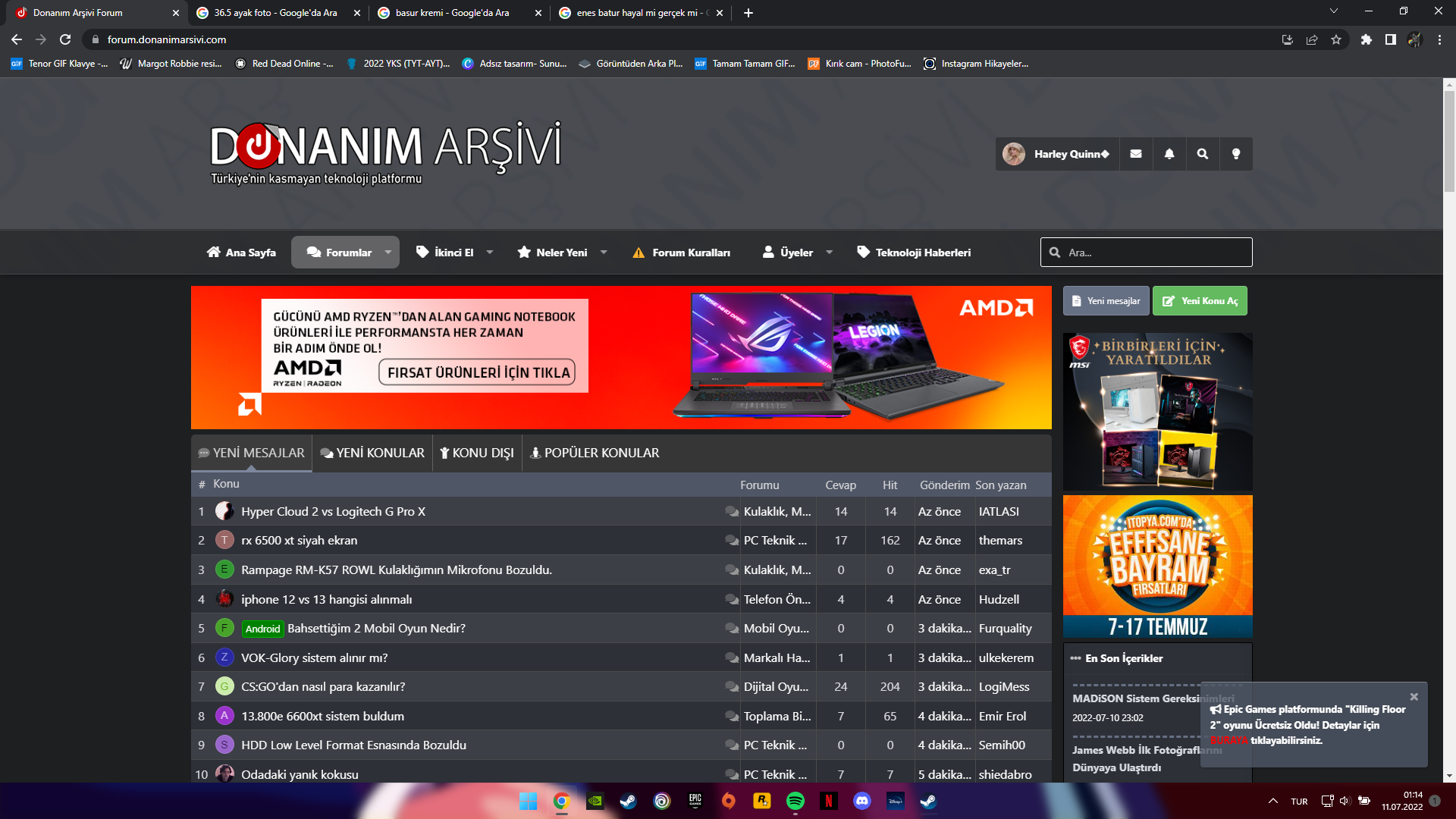Click the Yeni Konu Aç button
Viewport: 1456px width, 819px height.
(1200, 301)
